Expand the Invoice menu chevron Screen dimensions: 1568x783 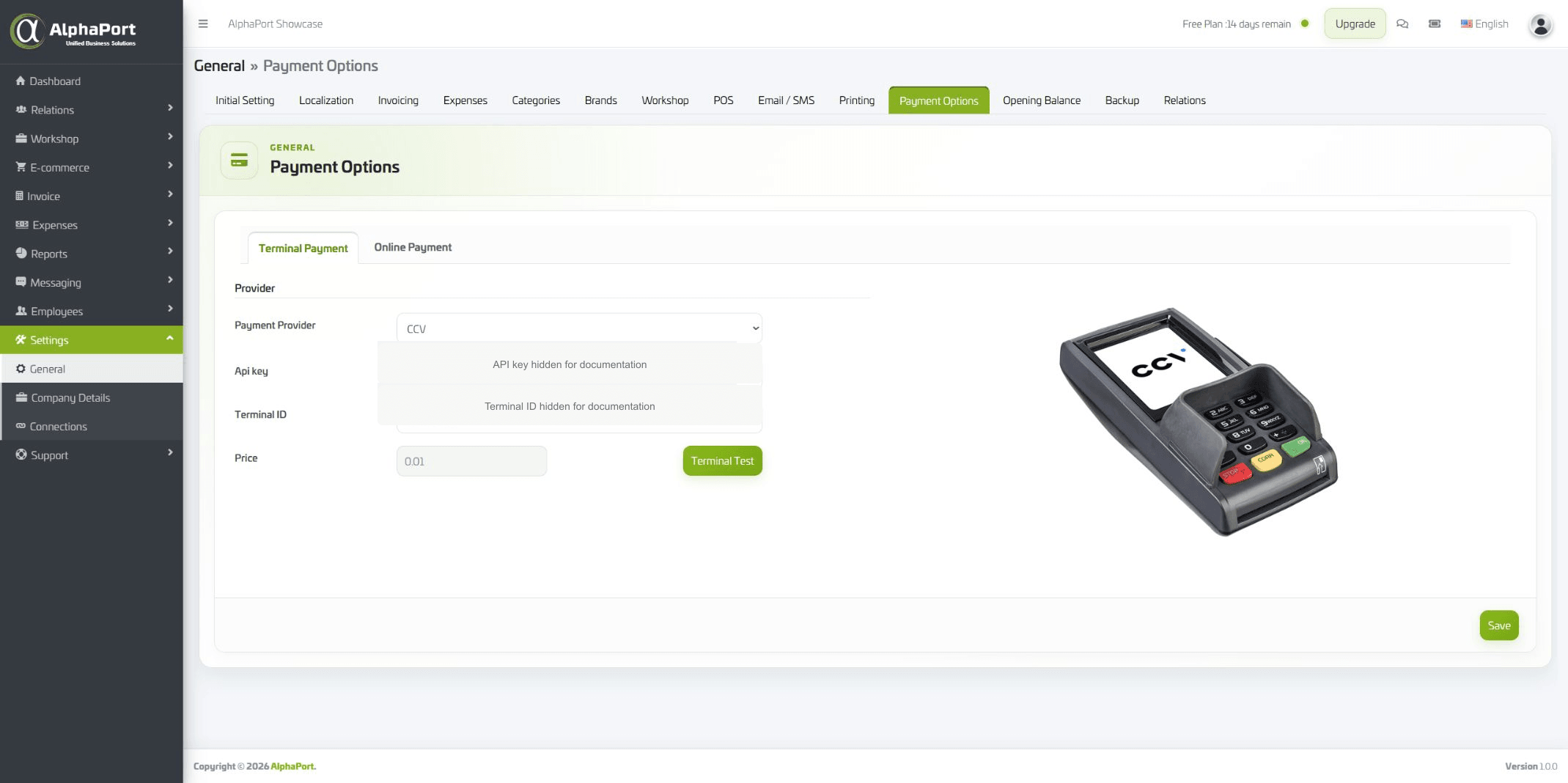tap(170, 194)
